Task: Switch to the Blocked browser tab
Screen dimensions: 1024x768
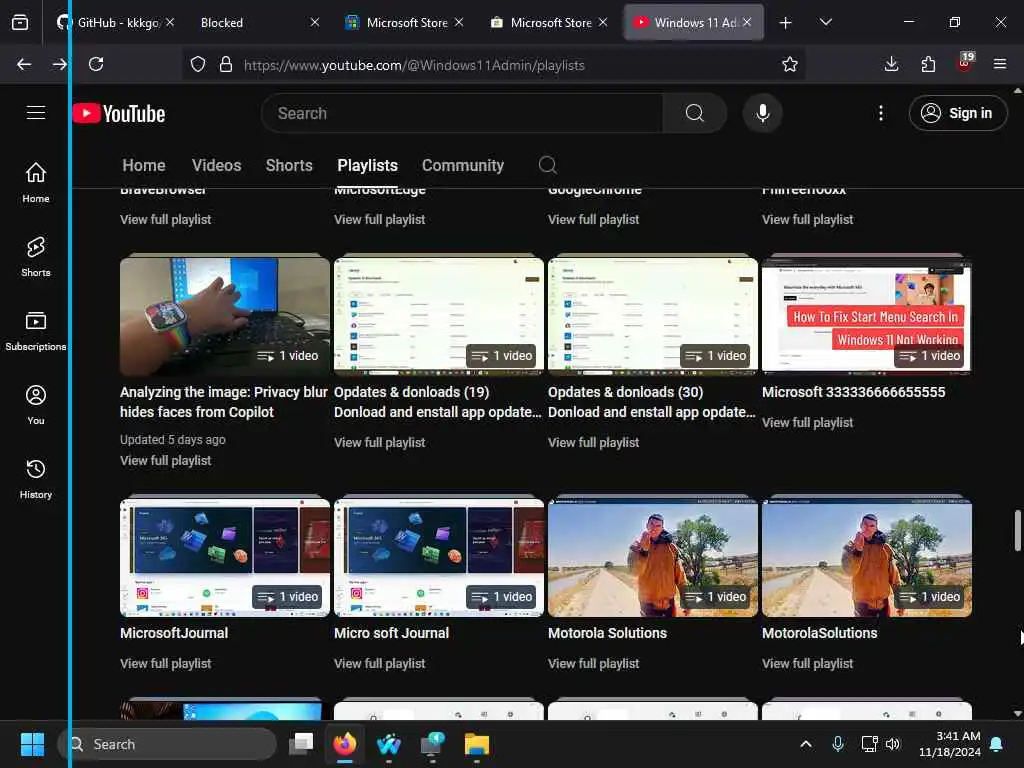Action: (256, 23)
